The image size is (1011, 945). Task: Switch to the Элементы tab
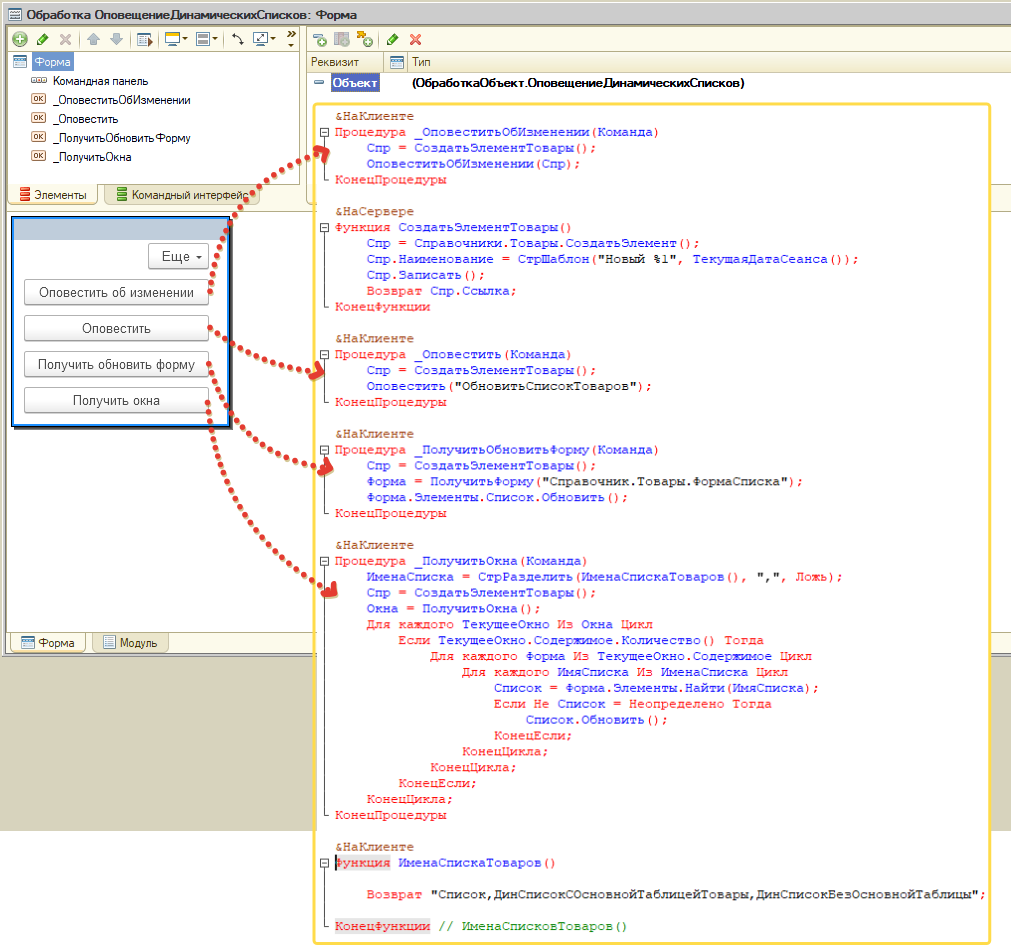coord(53,195)
